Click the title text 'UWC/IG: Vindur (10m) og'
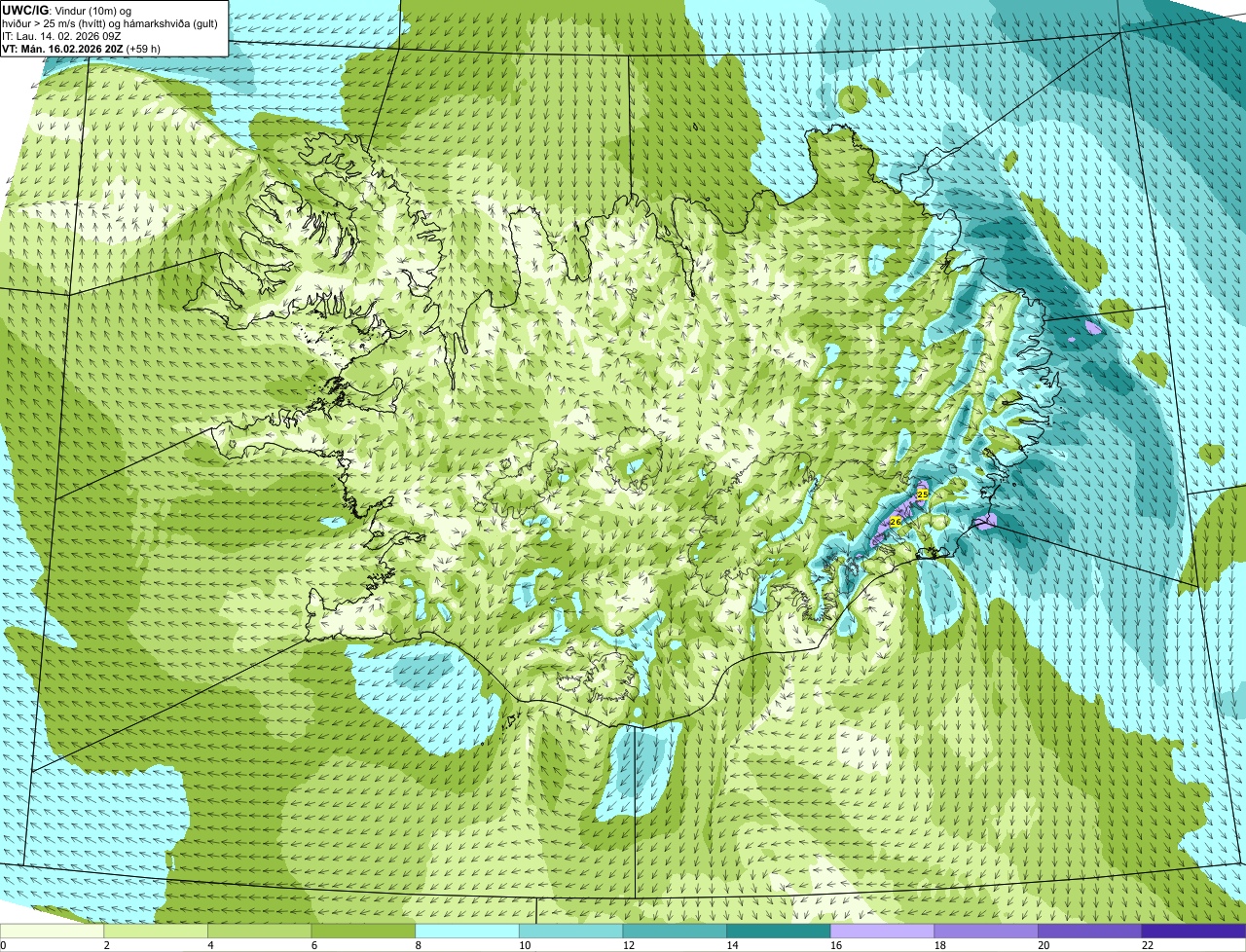Image resolution: width=1246 pixels, height=952 pixels. 67,10
